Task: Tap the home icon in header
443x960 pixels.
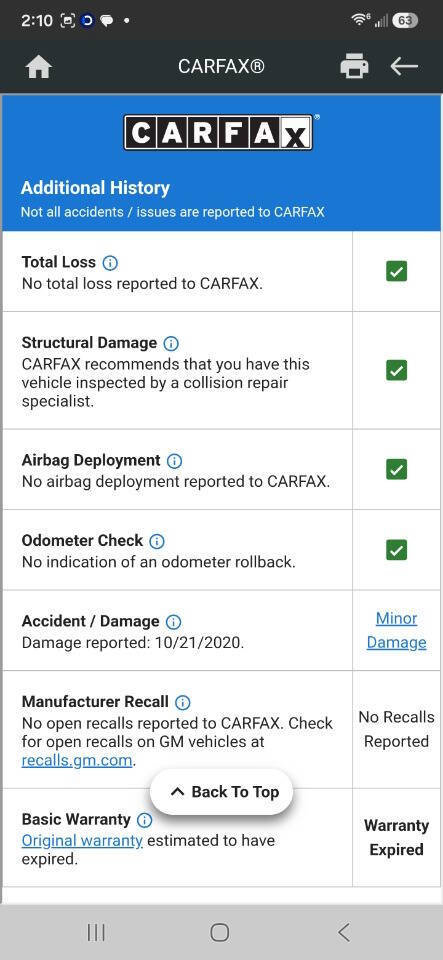Action: tap(39, 67)
